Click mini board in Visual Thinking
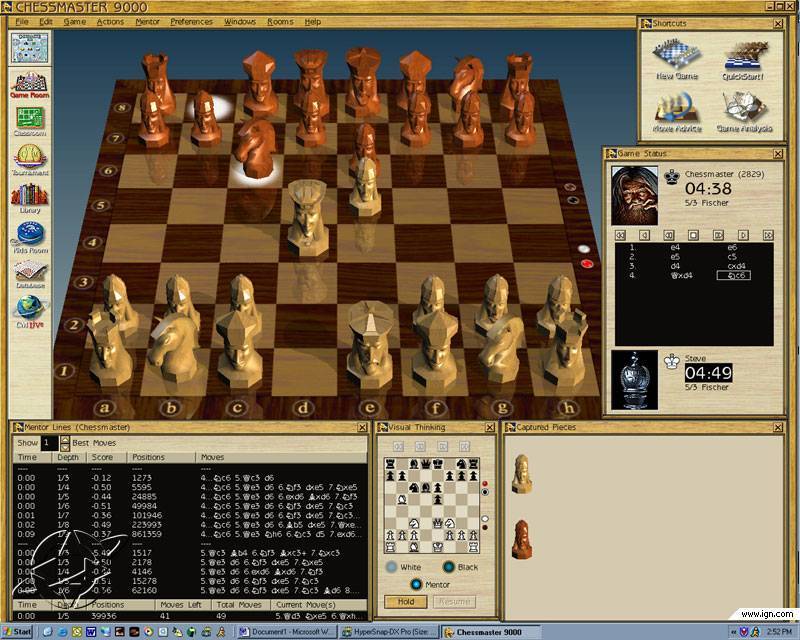Screen dimensions: 800x640 click(x=432, y=506)
